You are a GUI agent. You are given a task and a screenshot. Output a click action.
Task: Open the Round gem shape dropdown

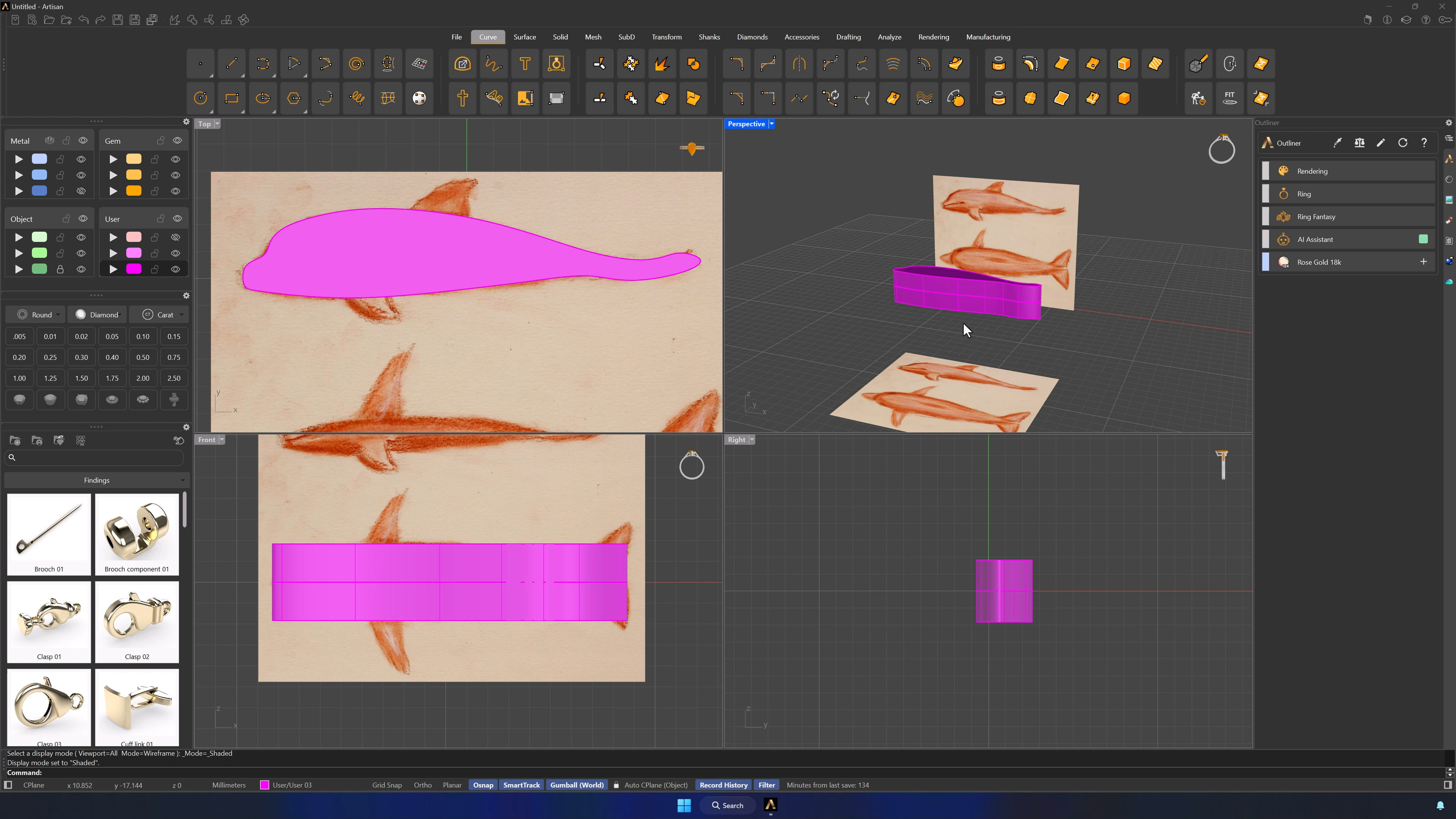[37, 315]
